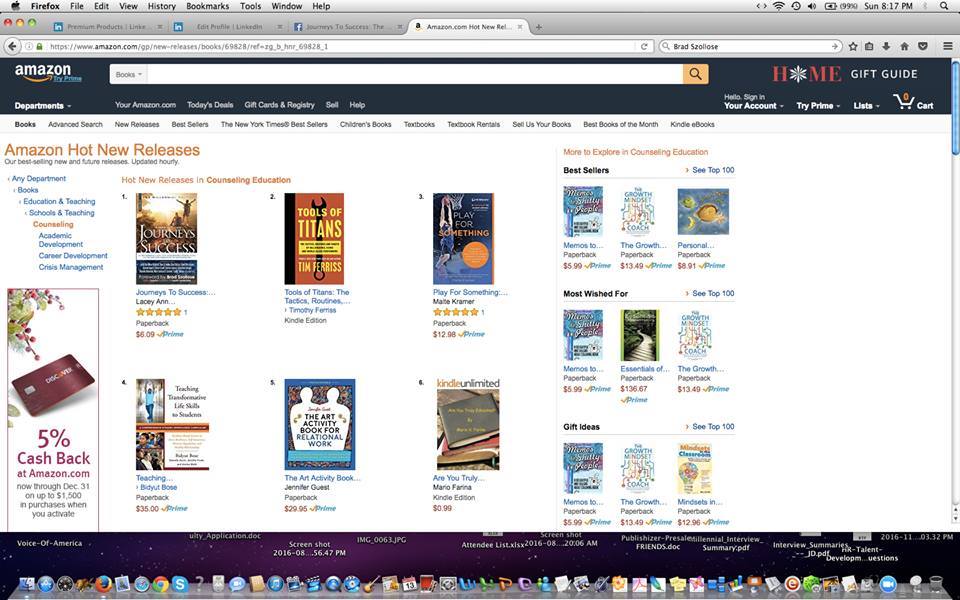Click the orange Amazon search magnifier button
Image resolution: width=960 pixels, height=600 pixels.
tap(696, 74)
